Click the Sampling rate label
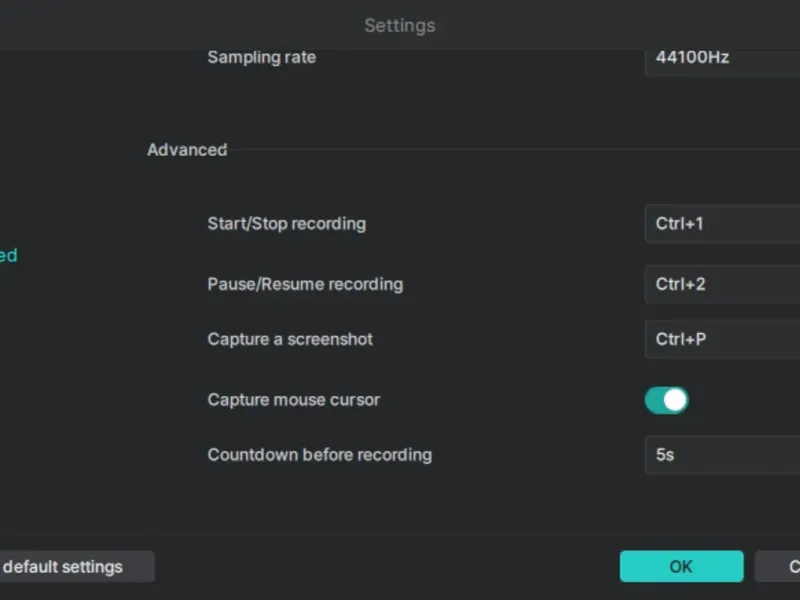Image resolution: width=800 pixels, height=600 pixels. 261,57
